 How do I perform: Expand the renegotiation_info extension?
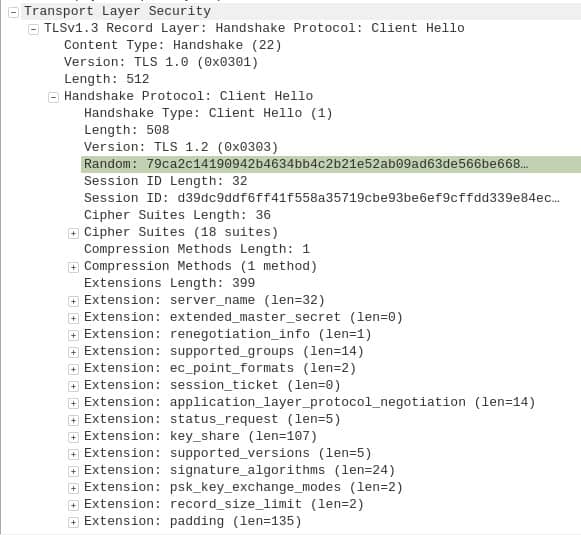pos(73,335)
